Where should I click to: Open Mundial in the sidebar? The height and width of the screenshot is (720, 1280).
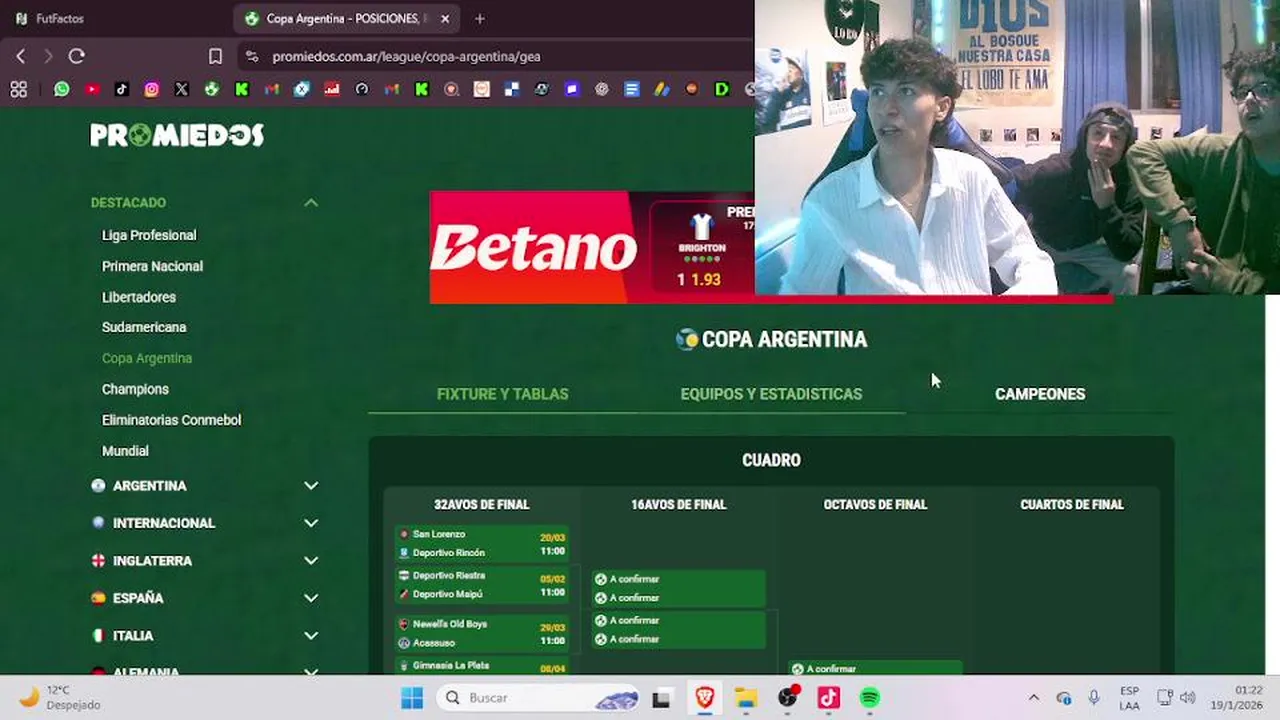click(125, 451)
